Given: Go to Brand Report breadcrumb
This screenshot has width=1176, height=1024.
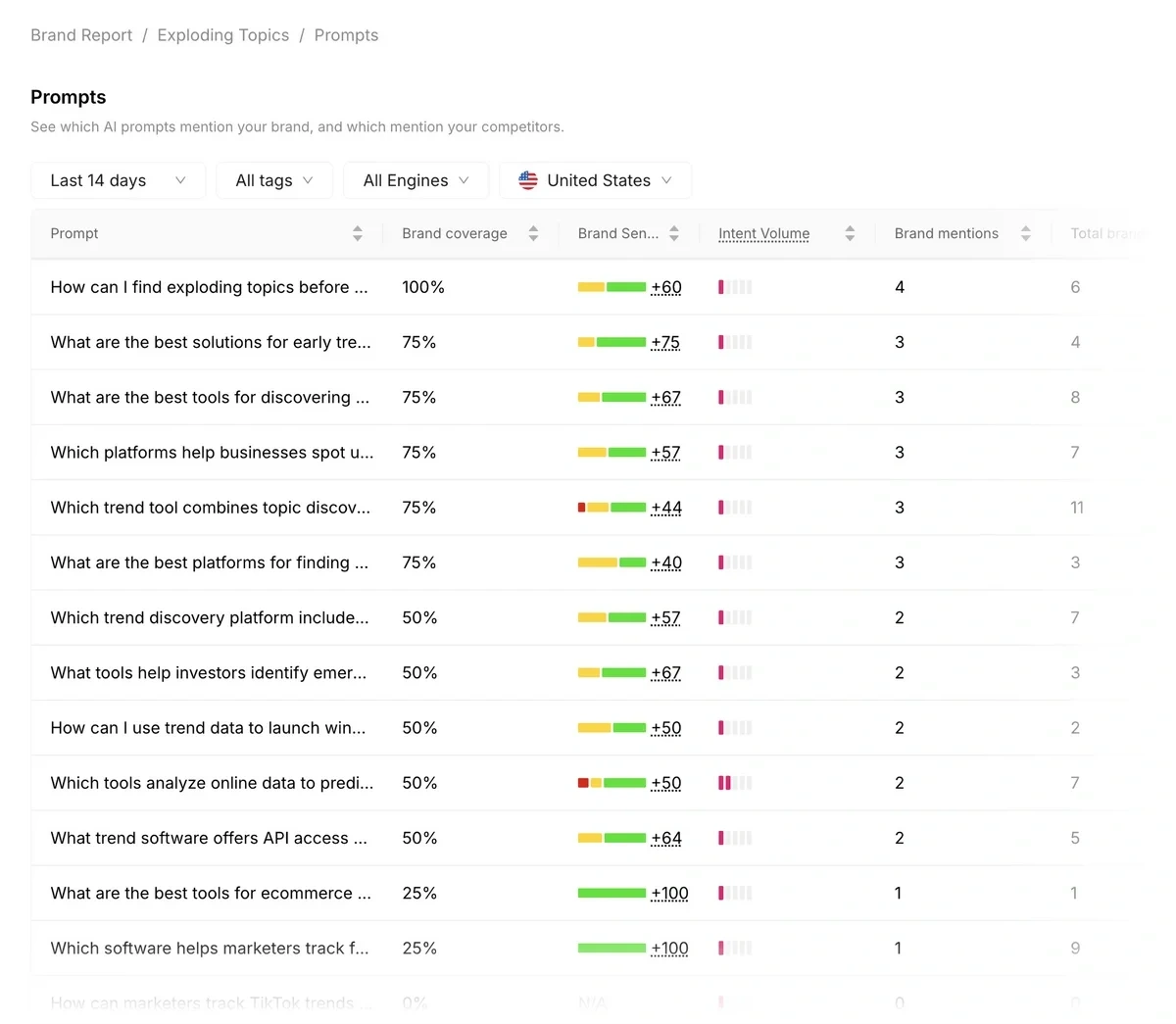Looking at the screenshot, I should [x=81, y=35].
